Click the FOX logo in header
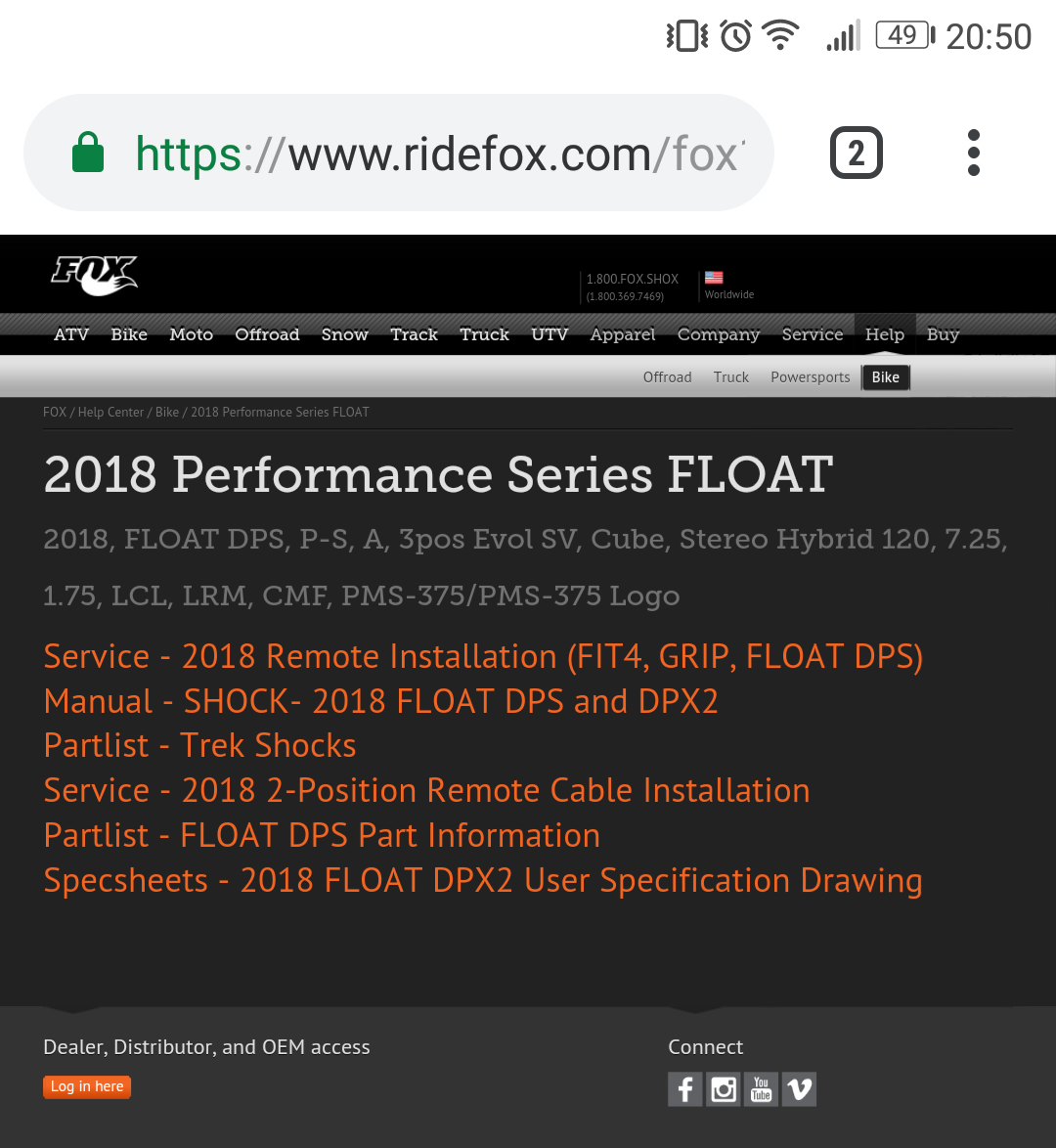 (x=94, y=276)
